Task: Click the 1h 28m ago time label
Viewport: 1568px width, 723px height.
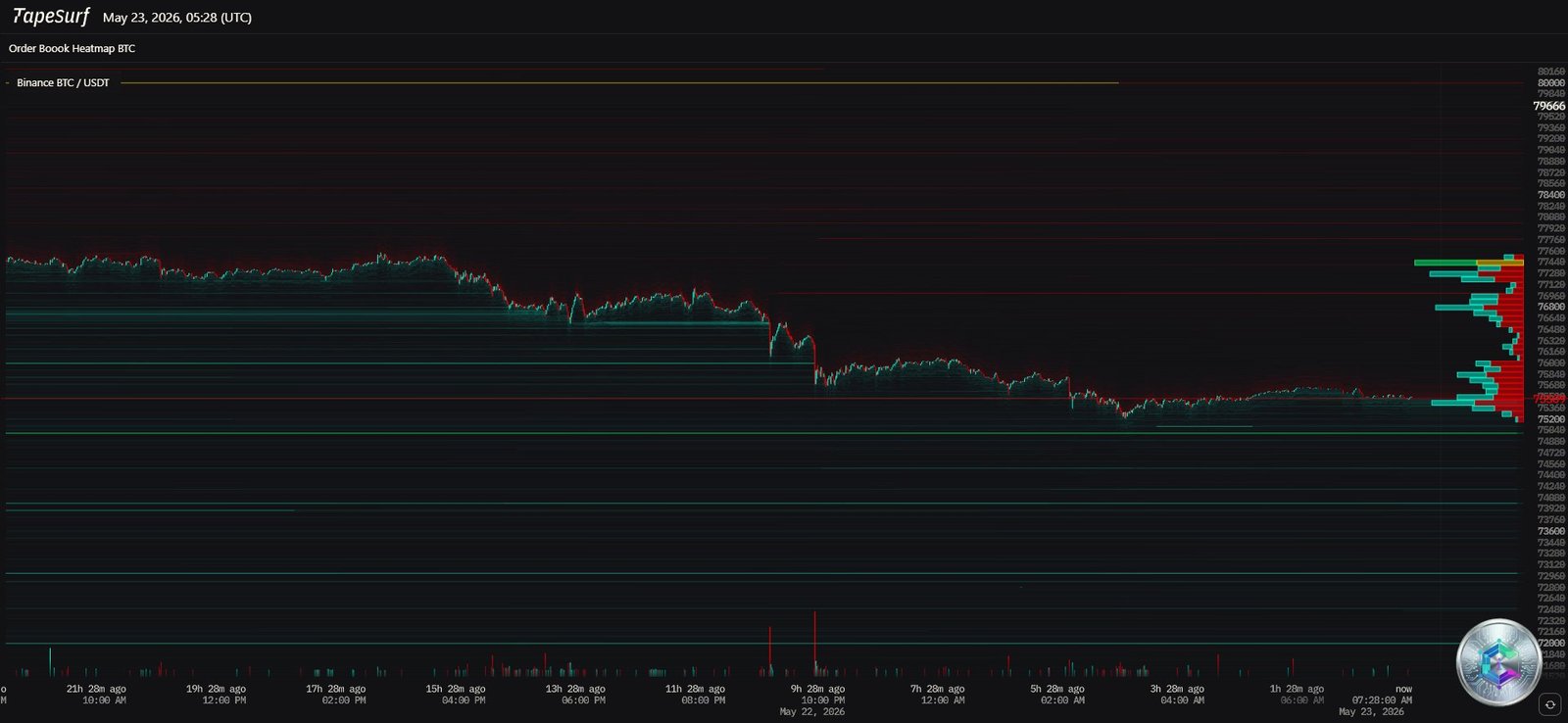Action: point(1297,689)
